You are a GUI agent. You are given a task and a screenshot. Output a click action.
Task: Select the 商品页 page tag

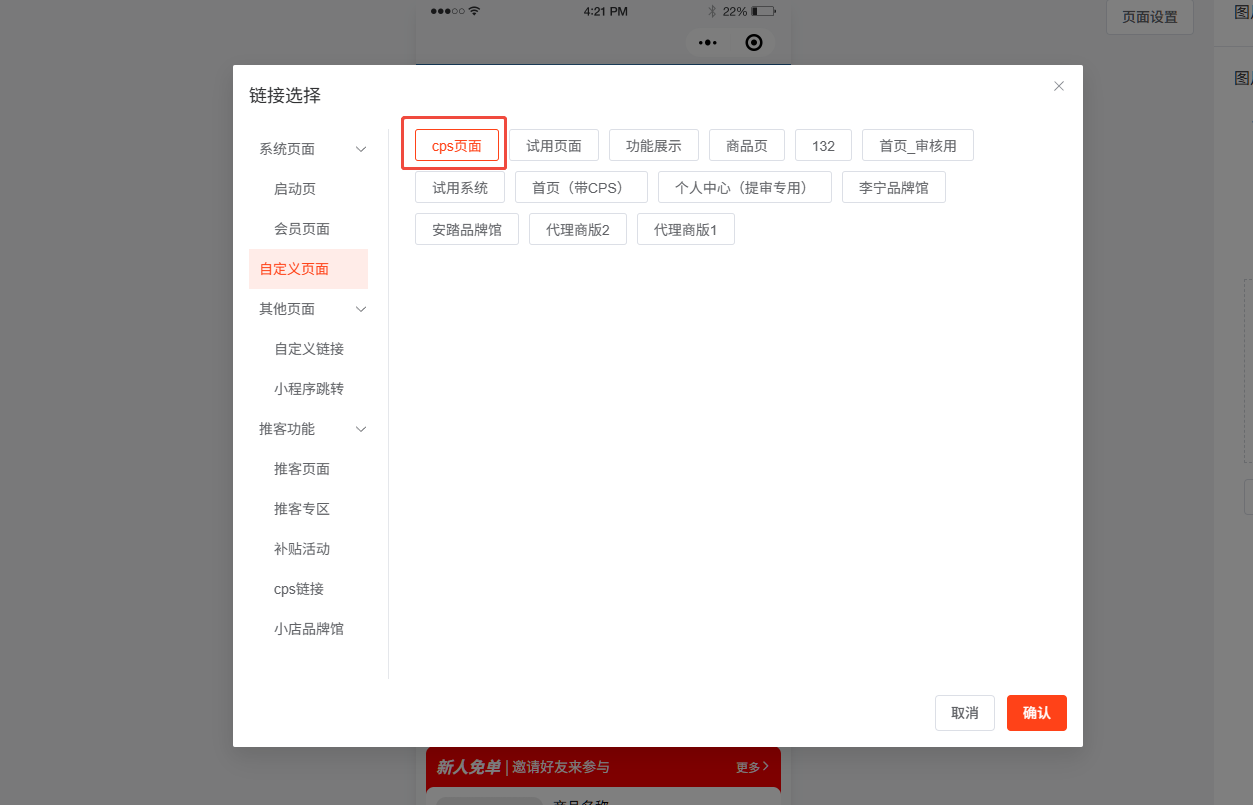coord(747,145)
